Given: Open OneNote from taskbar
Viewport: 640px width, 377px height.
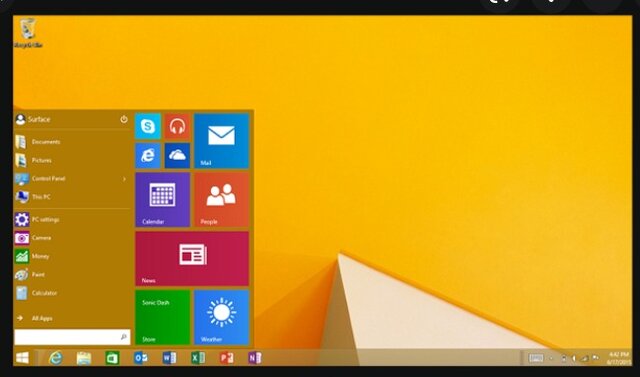Looking at the screenshot, I should point(255,358).
